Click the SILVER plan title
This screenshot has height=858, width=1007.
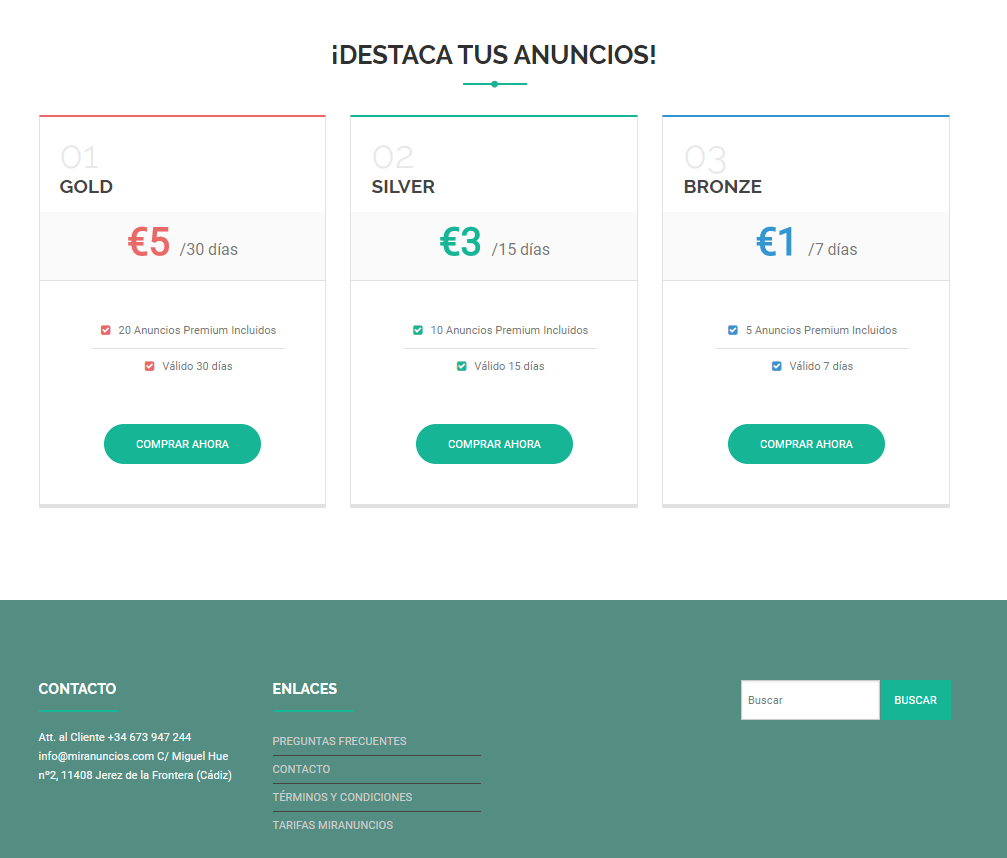403,187
